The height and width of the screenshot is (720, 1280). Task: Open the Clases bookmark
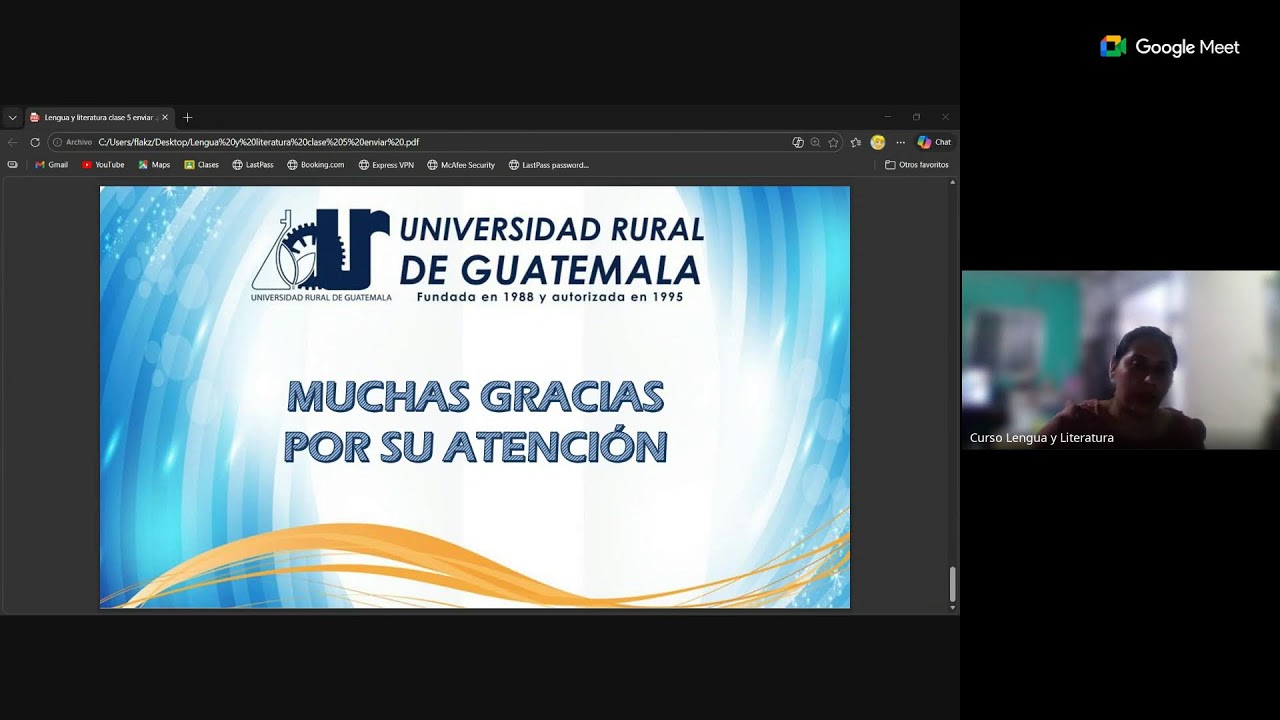201,165
